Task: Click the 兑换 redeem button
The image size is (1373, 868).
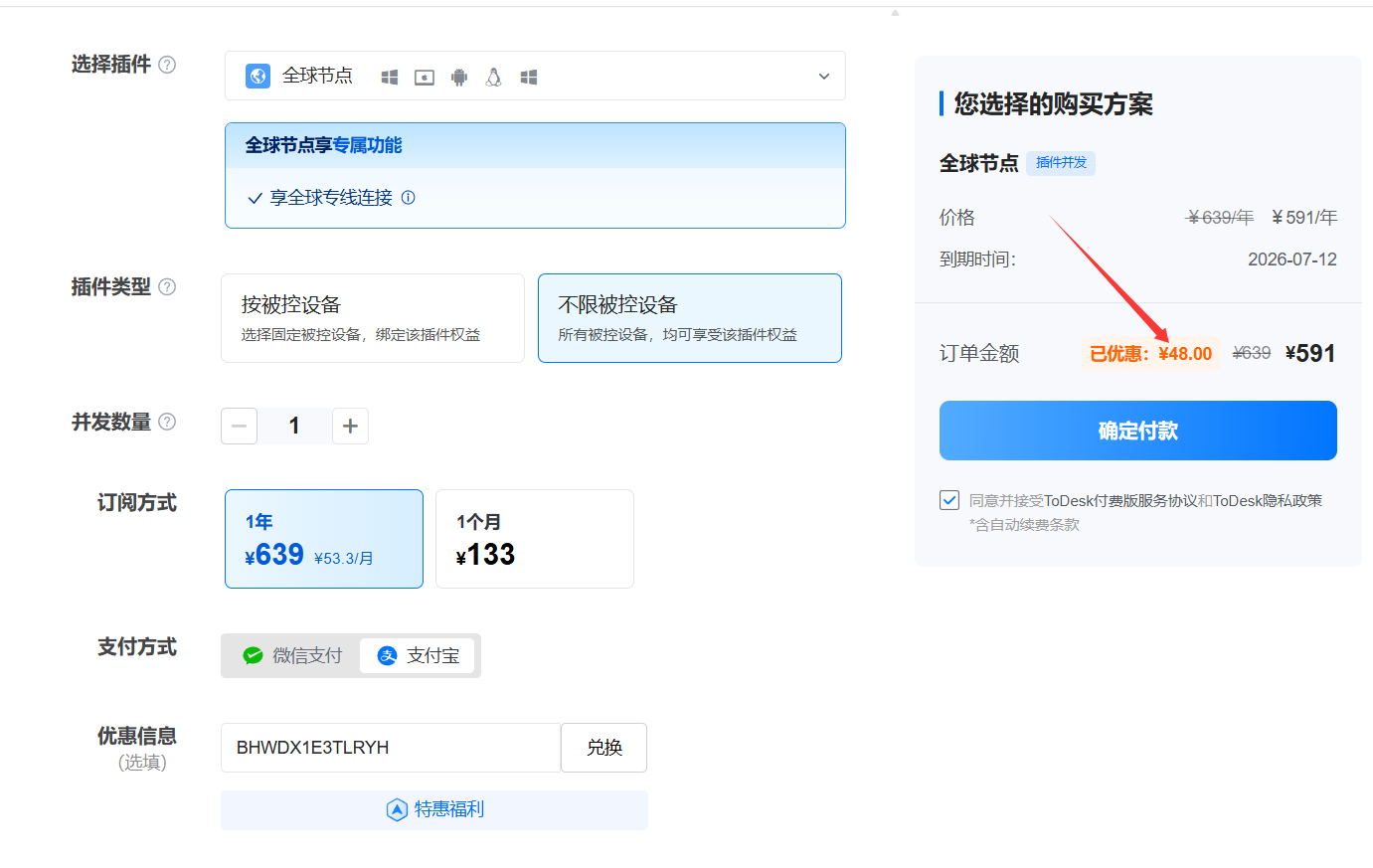Action: (x=604, y=748)
